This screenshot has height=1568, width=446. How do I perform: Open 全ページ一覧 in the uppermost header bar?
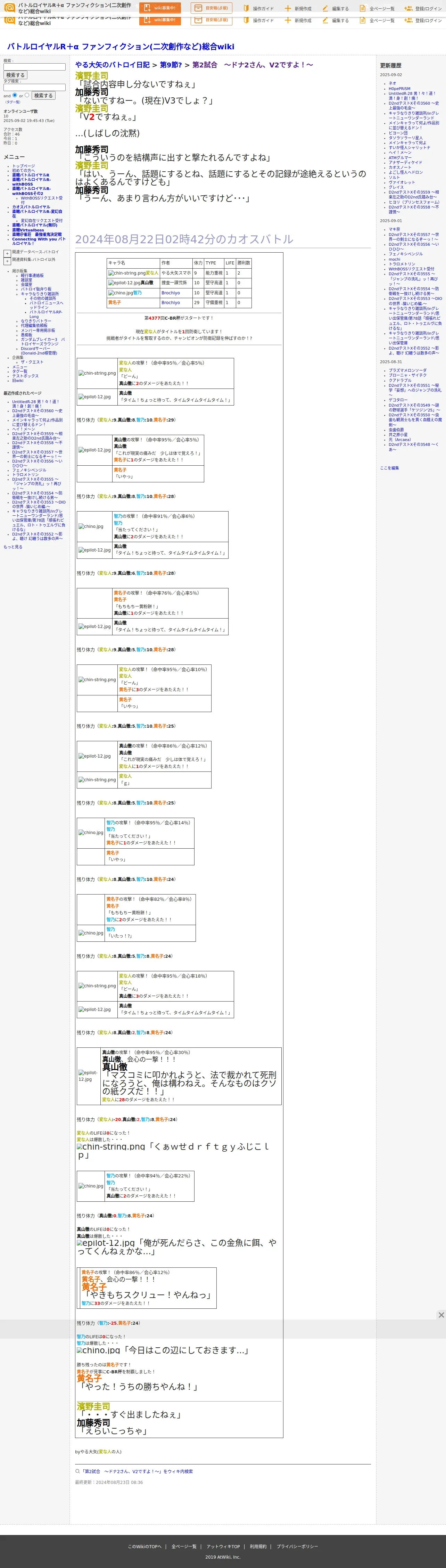click(x=377, y=9)
